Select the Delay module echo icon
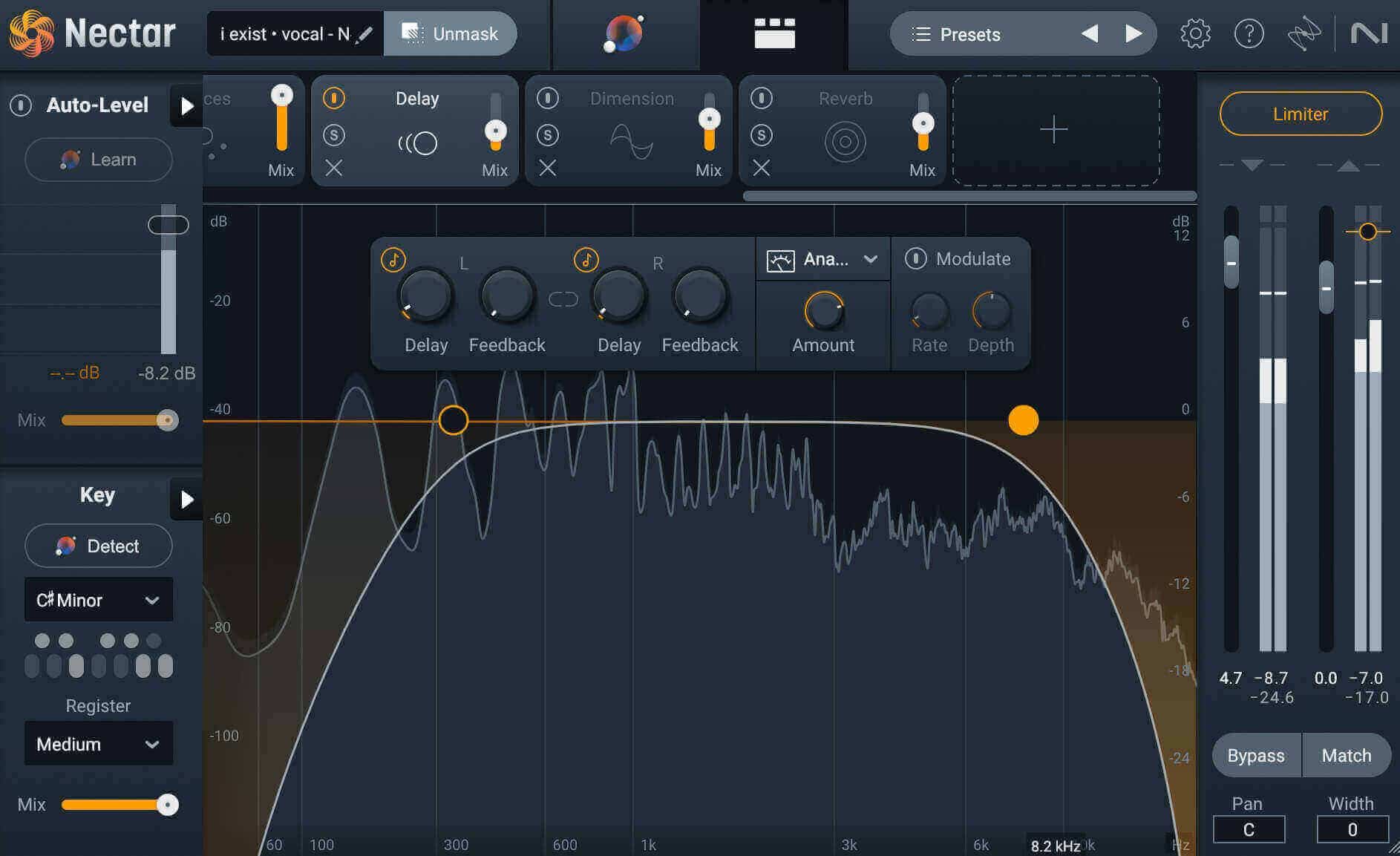 [x=417, y=143]
